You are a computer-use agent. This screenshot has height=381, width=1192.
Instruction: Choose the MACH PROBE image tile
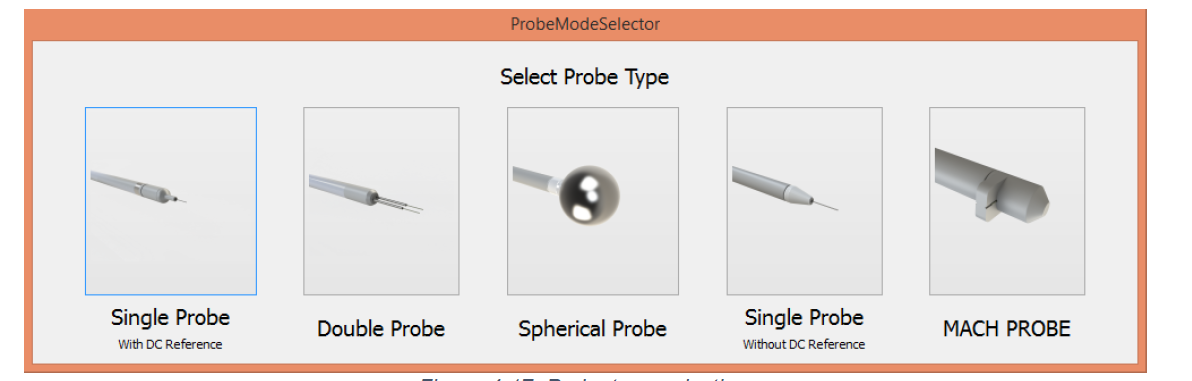coord(1007,201)
